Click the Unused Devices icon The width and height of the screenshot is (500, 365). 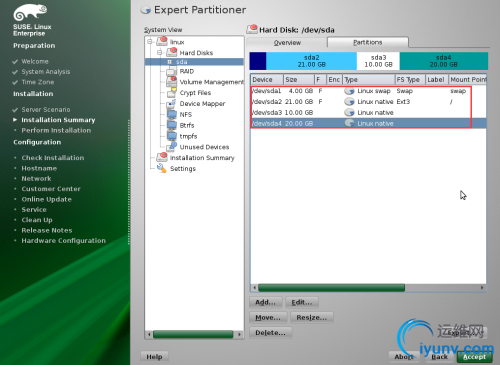172,146
